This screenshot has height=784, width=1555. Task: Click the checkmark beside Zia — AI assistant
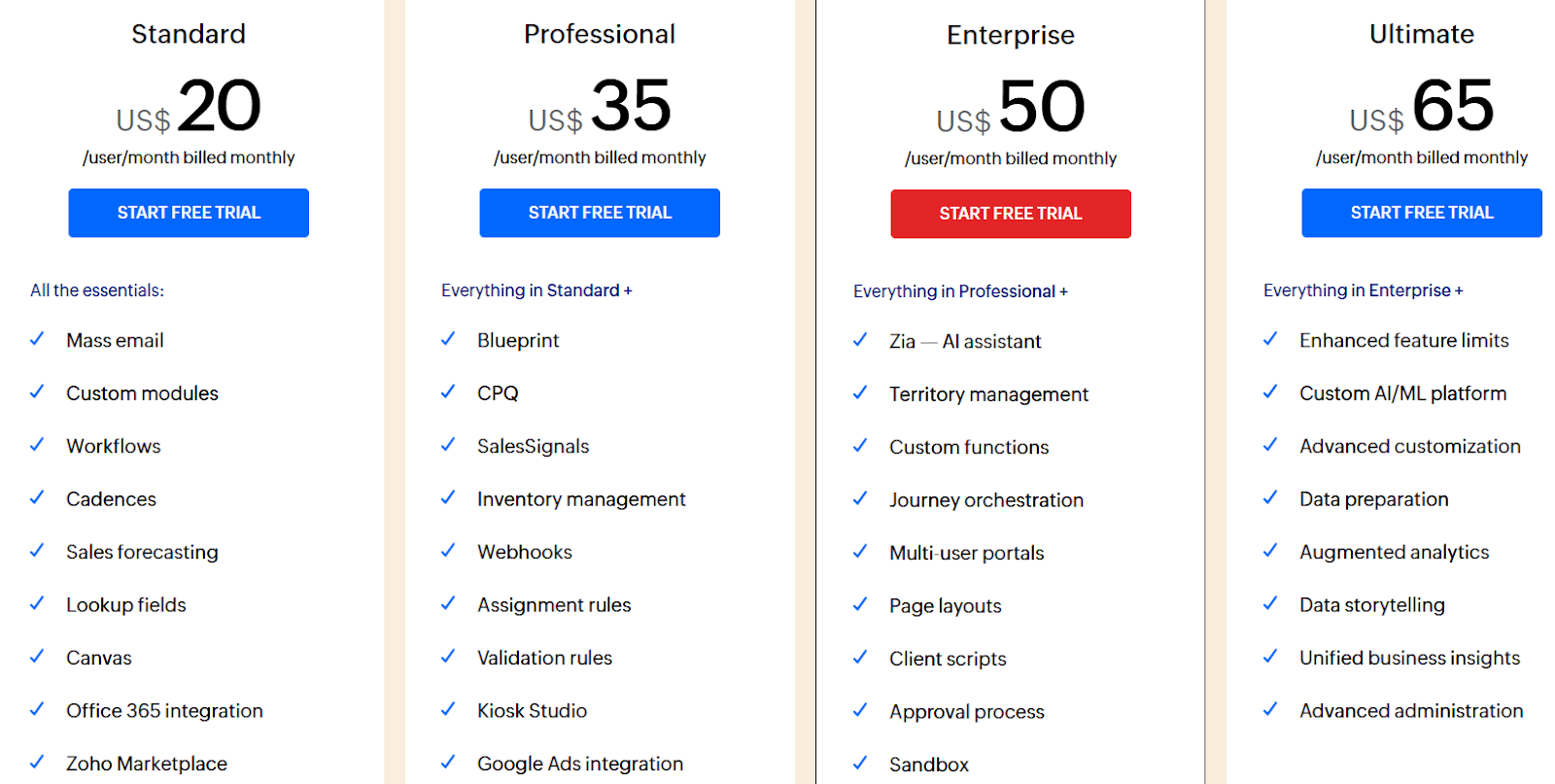click(860, 341)
